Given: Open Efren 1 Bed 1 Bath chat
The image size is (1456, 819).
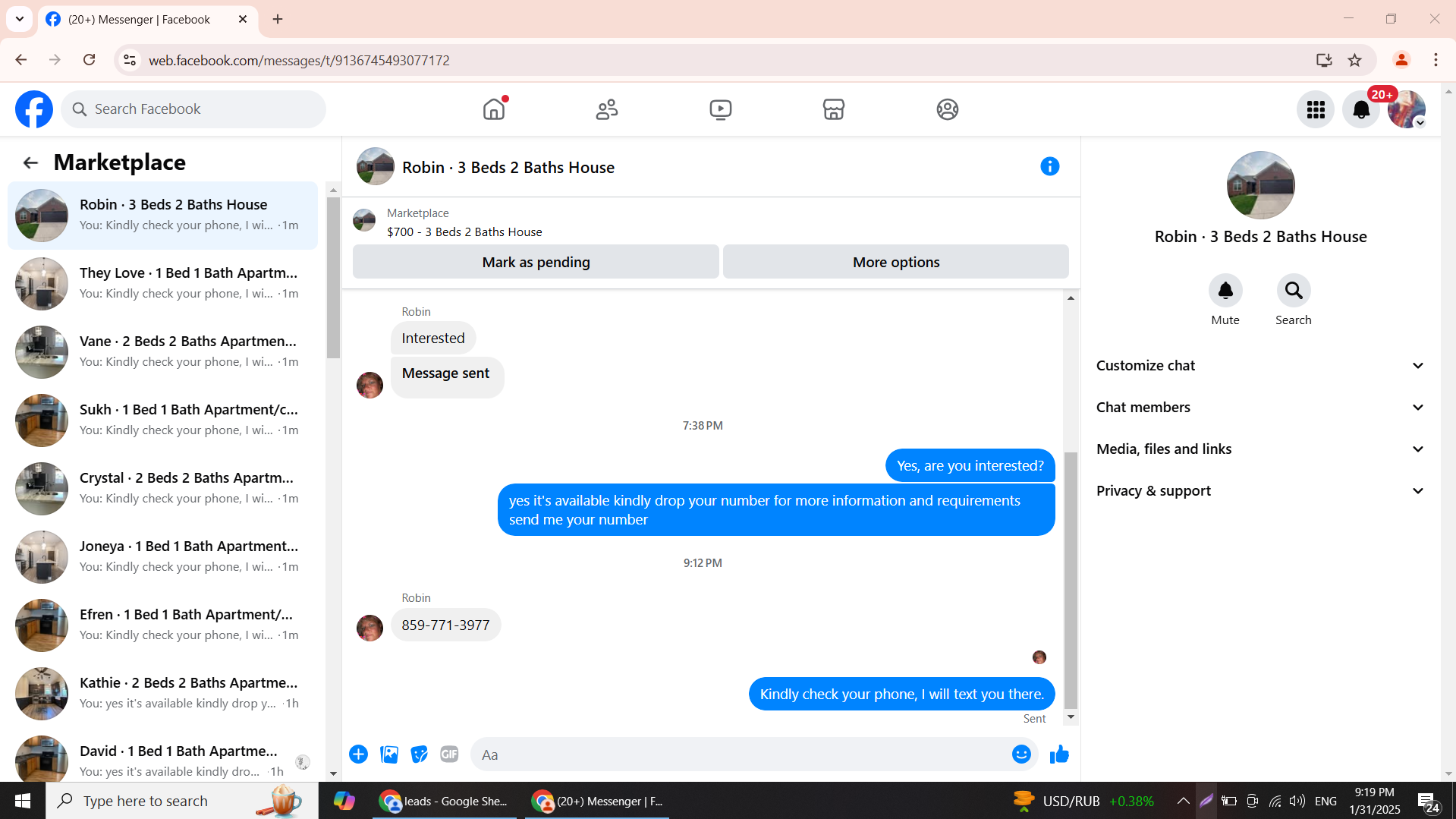Looking at the screenshot, I should click(162, 625).
